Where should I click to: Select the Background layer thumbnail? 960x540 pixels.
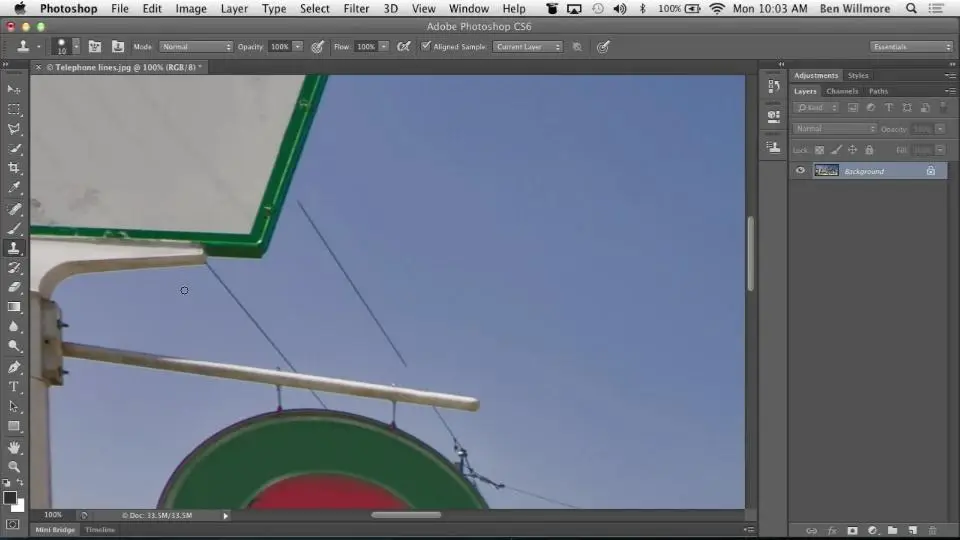(826, 171)
